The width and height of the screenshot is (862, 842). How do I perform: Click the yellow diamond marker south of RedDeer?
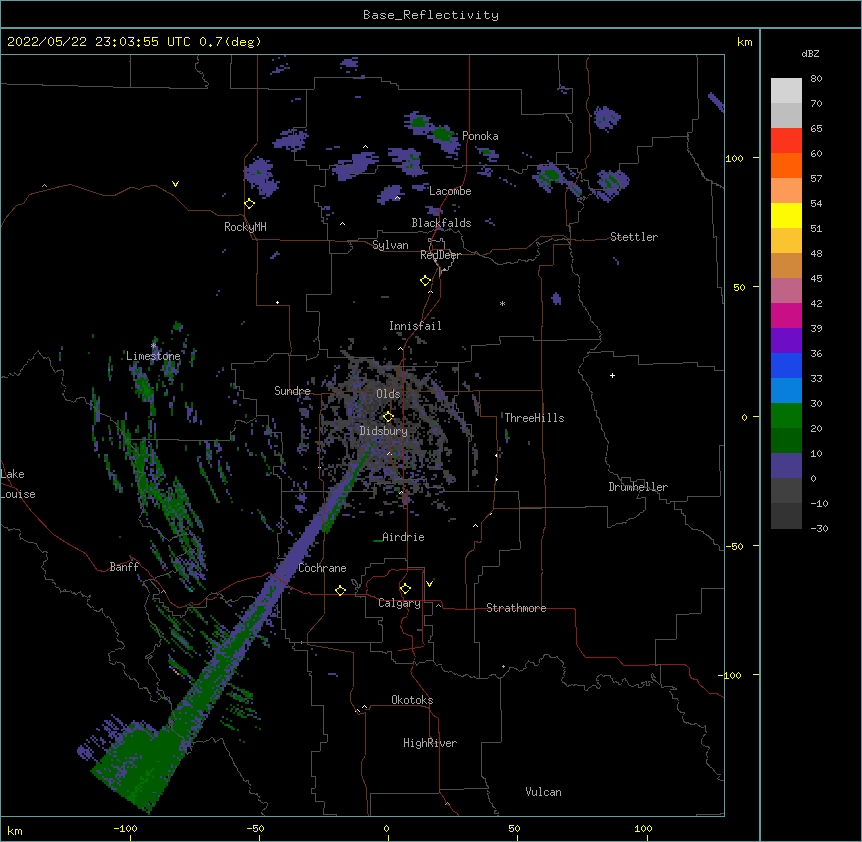click(x=425, y=281)
